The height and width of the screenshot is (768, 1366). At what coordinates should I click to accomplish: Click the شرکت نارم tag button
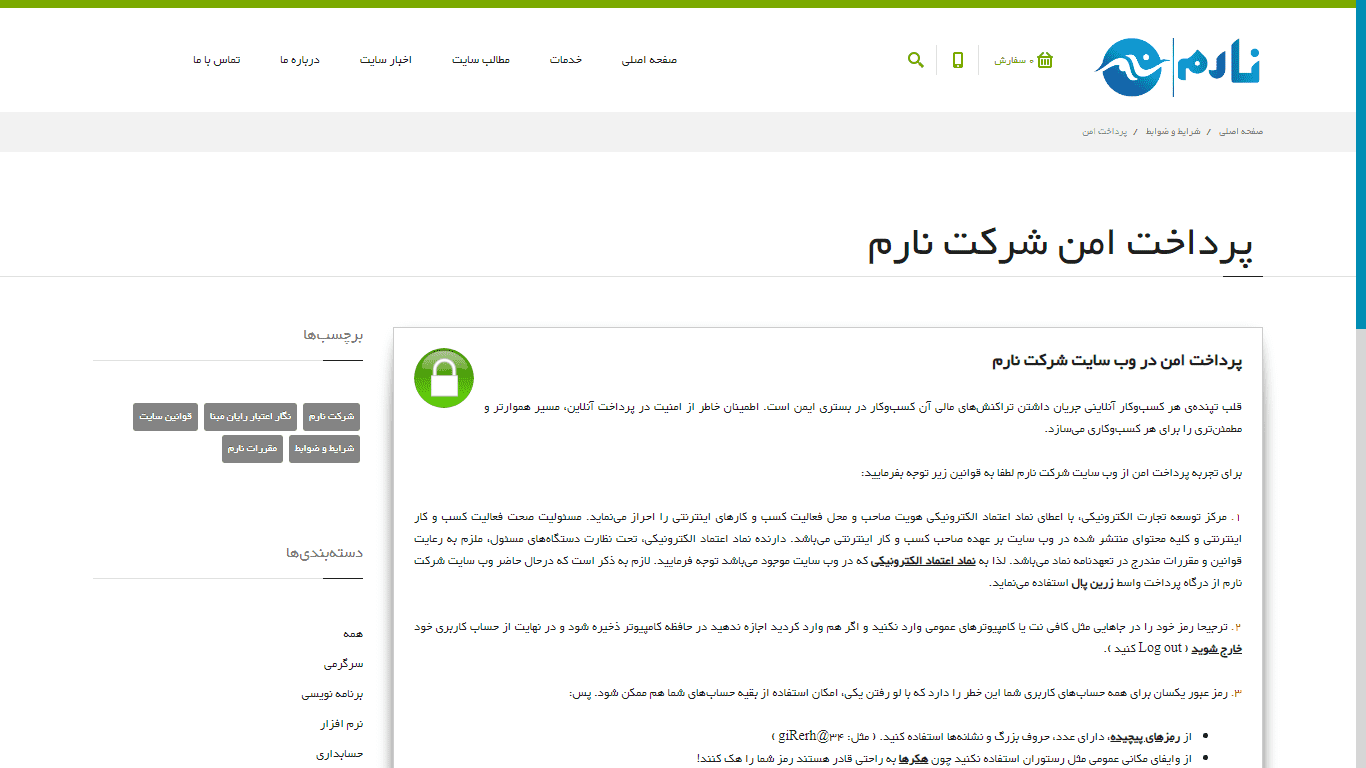pos(331,416)
